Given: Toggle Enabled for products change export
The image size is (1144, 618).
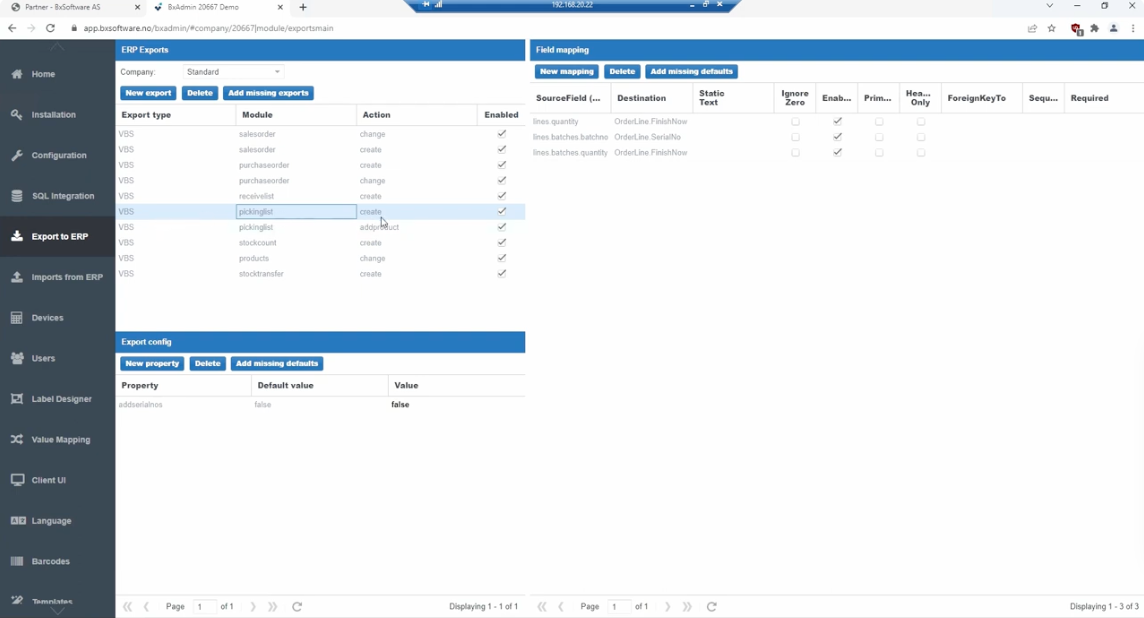Looking at the screenshot, I should pyautogui.click(x=501, y=258).
